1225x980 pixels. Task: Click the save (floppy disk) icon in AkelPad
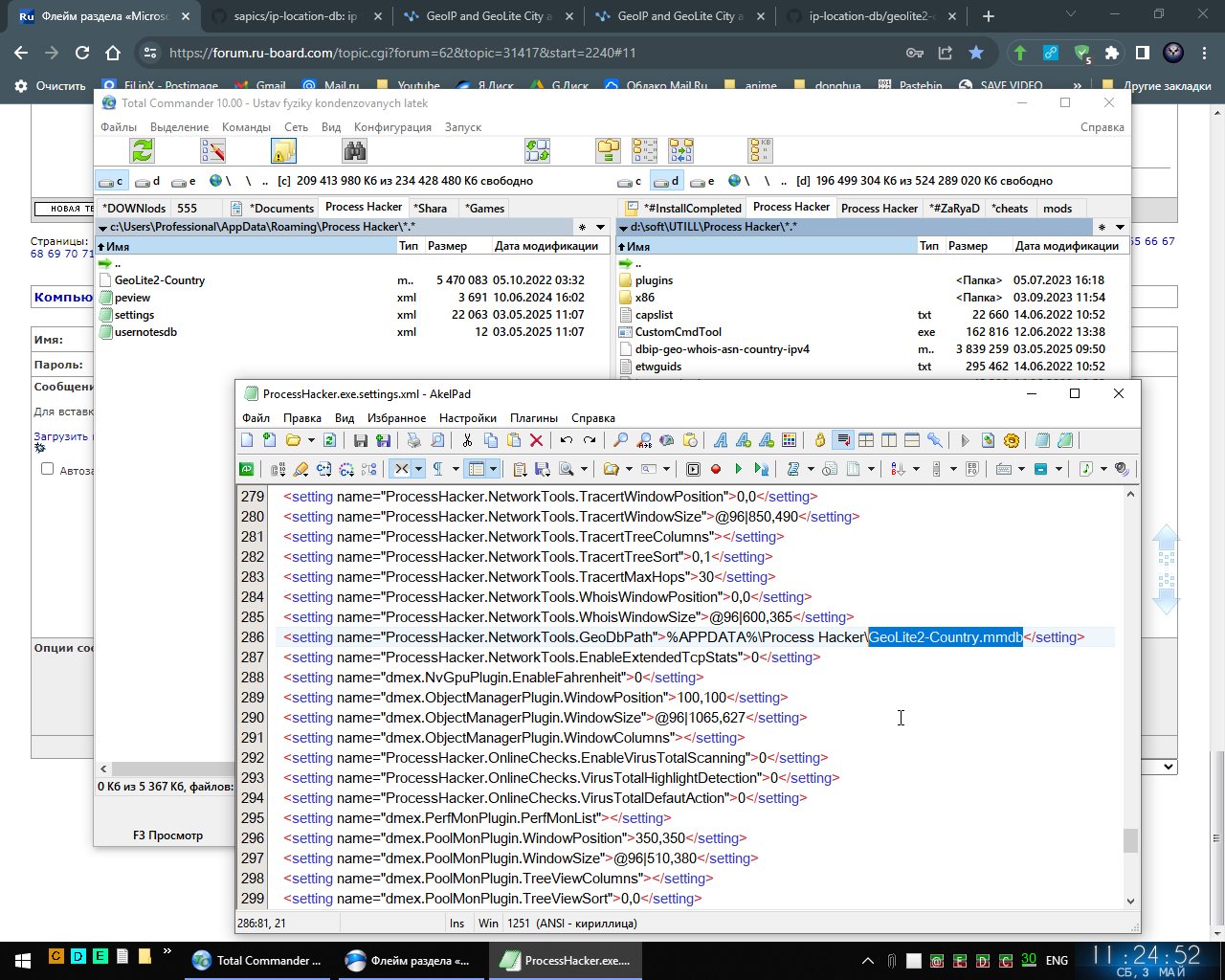361,440
